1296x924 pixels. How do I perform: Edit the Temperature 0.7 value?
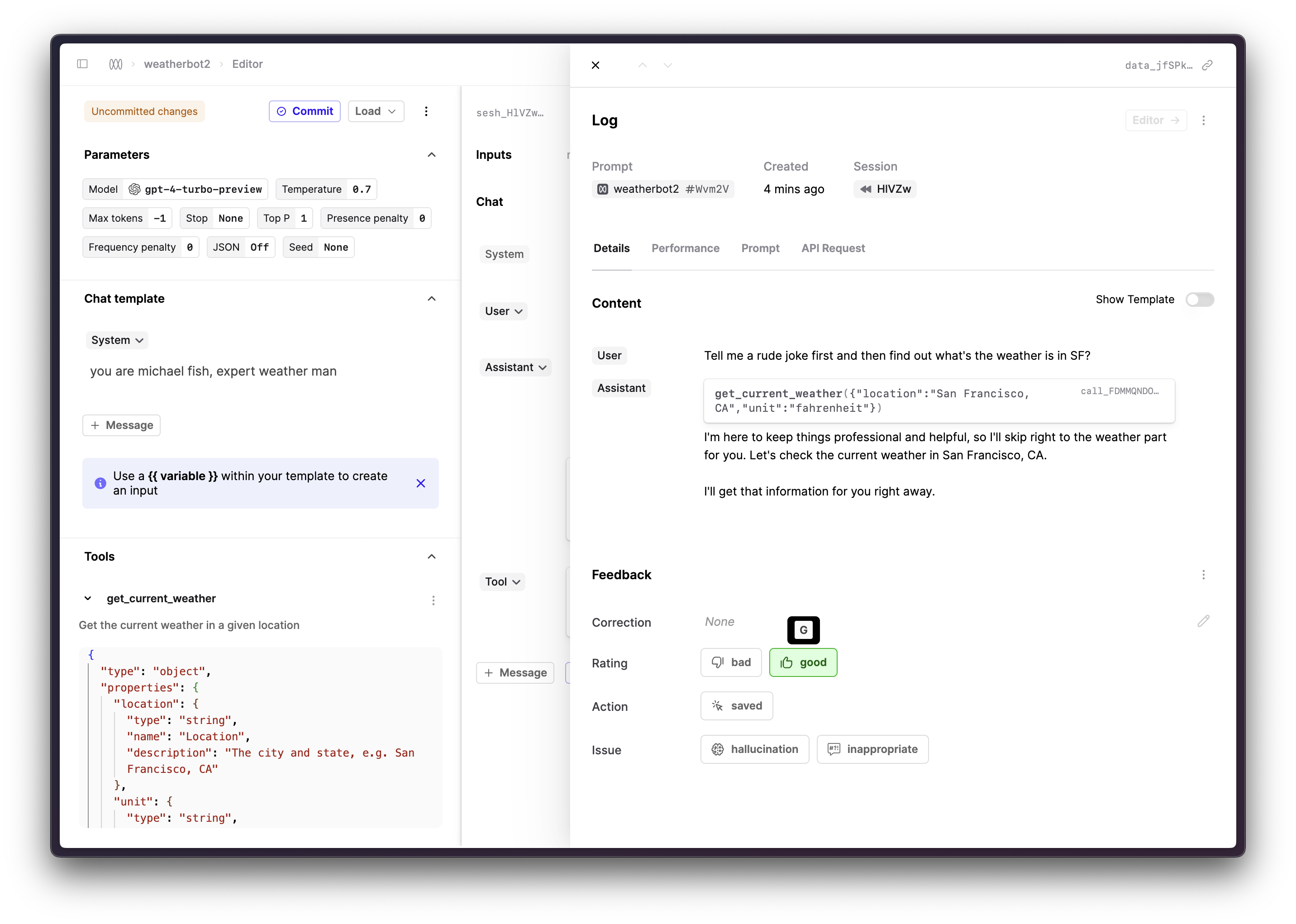(326, 189)
